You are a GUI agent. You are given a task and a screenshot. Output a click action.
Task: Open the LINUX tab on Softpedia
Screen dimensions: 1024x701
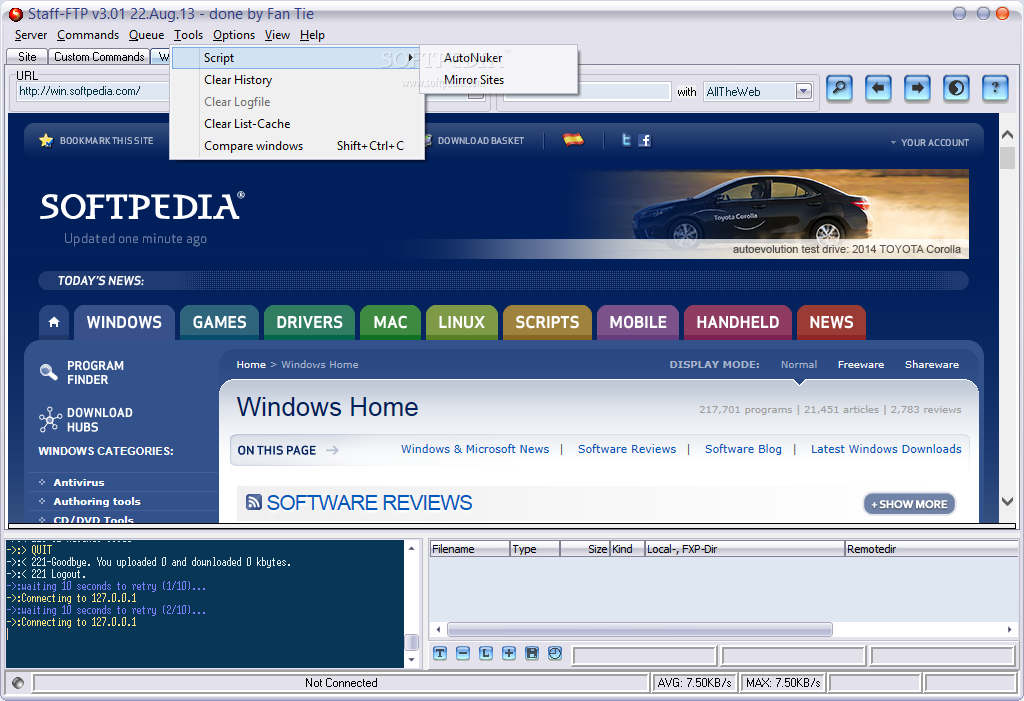click(x=462, y=322)
